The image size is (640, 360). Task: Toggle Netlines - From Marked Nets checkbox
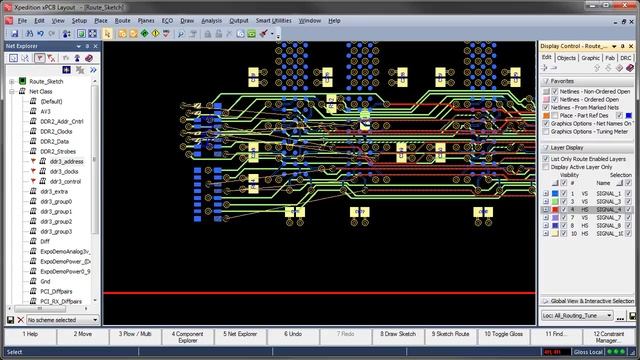(x=546, y=107)
